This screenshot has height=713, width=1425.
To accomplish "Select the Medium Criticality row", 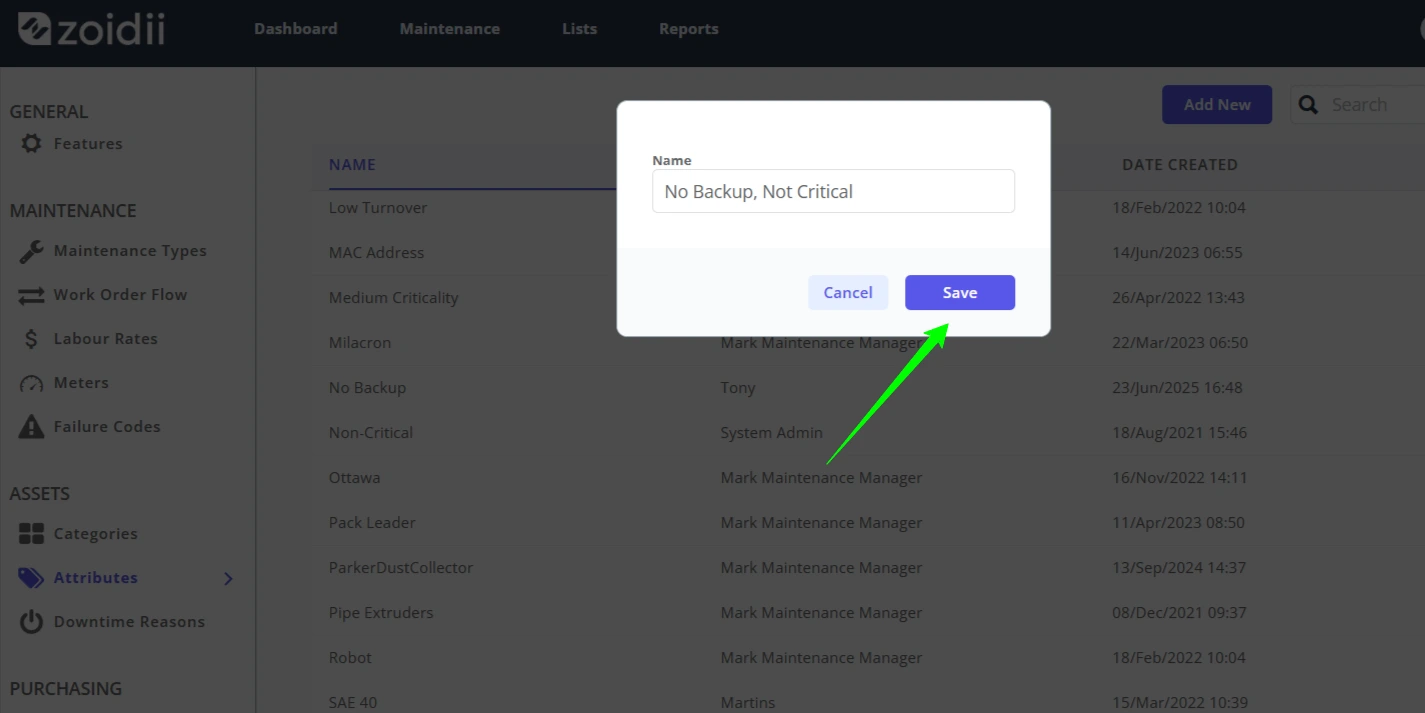I will click(x=868, y=298).
